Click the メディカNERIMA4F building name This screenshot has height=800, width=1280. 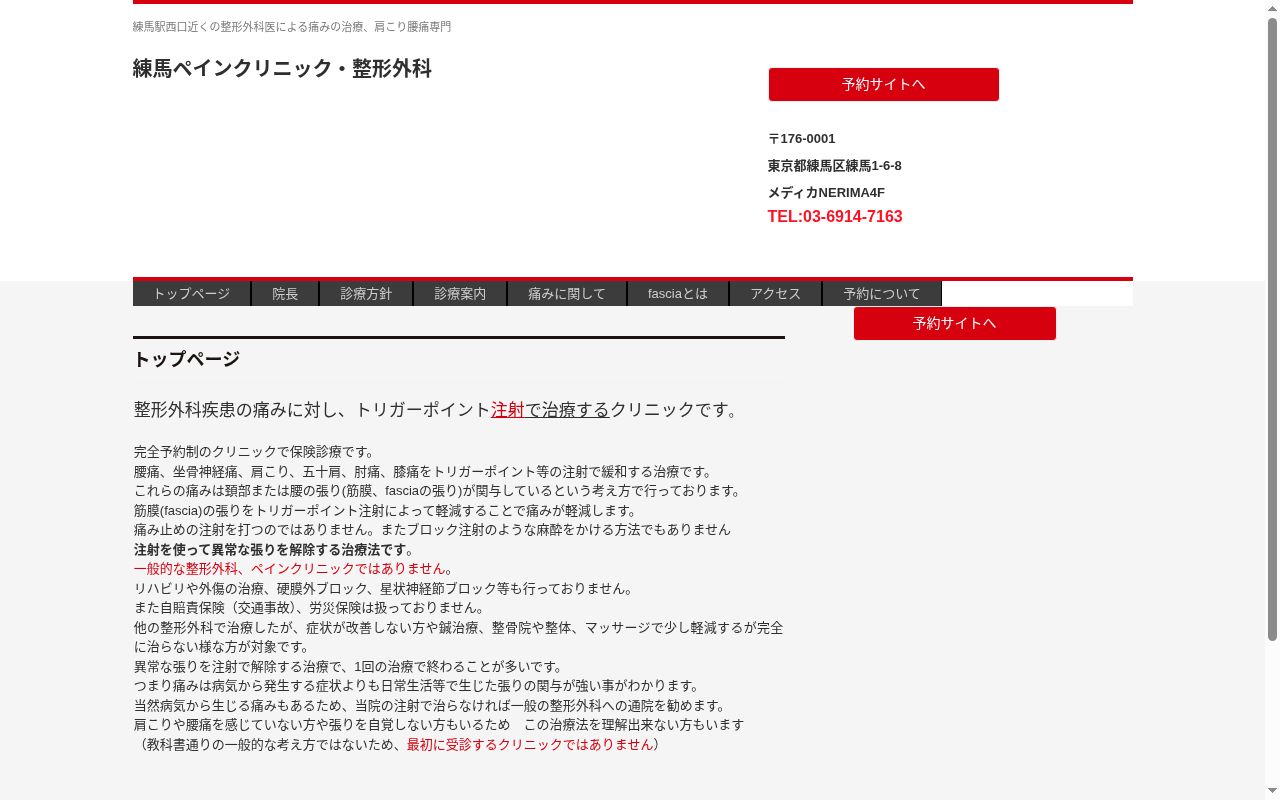(x=826, y=193)
